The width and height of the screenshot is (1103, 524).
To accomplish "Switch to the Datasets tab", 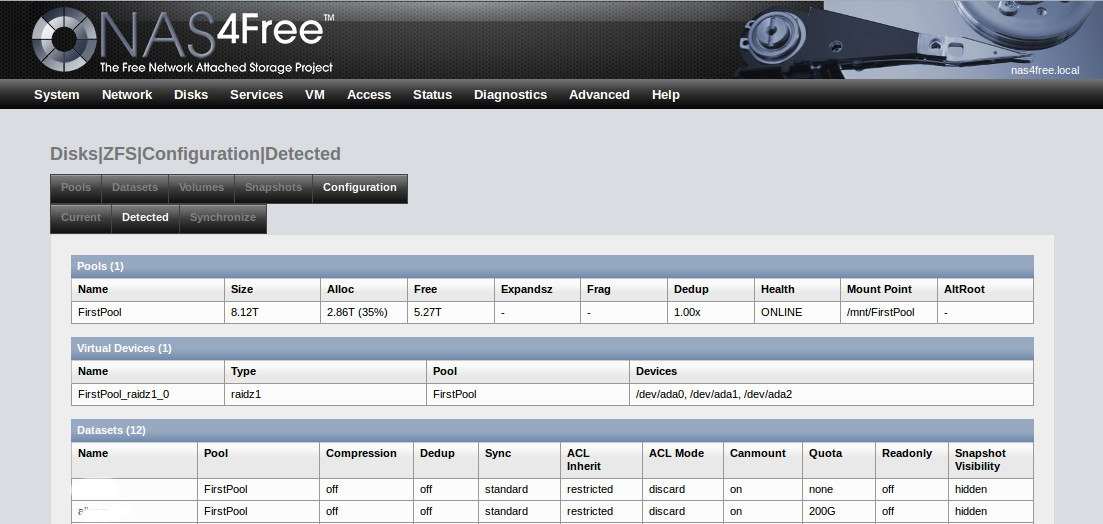I will point(135,188).
